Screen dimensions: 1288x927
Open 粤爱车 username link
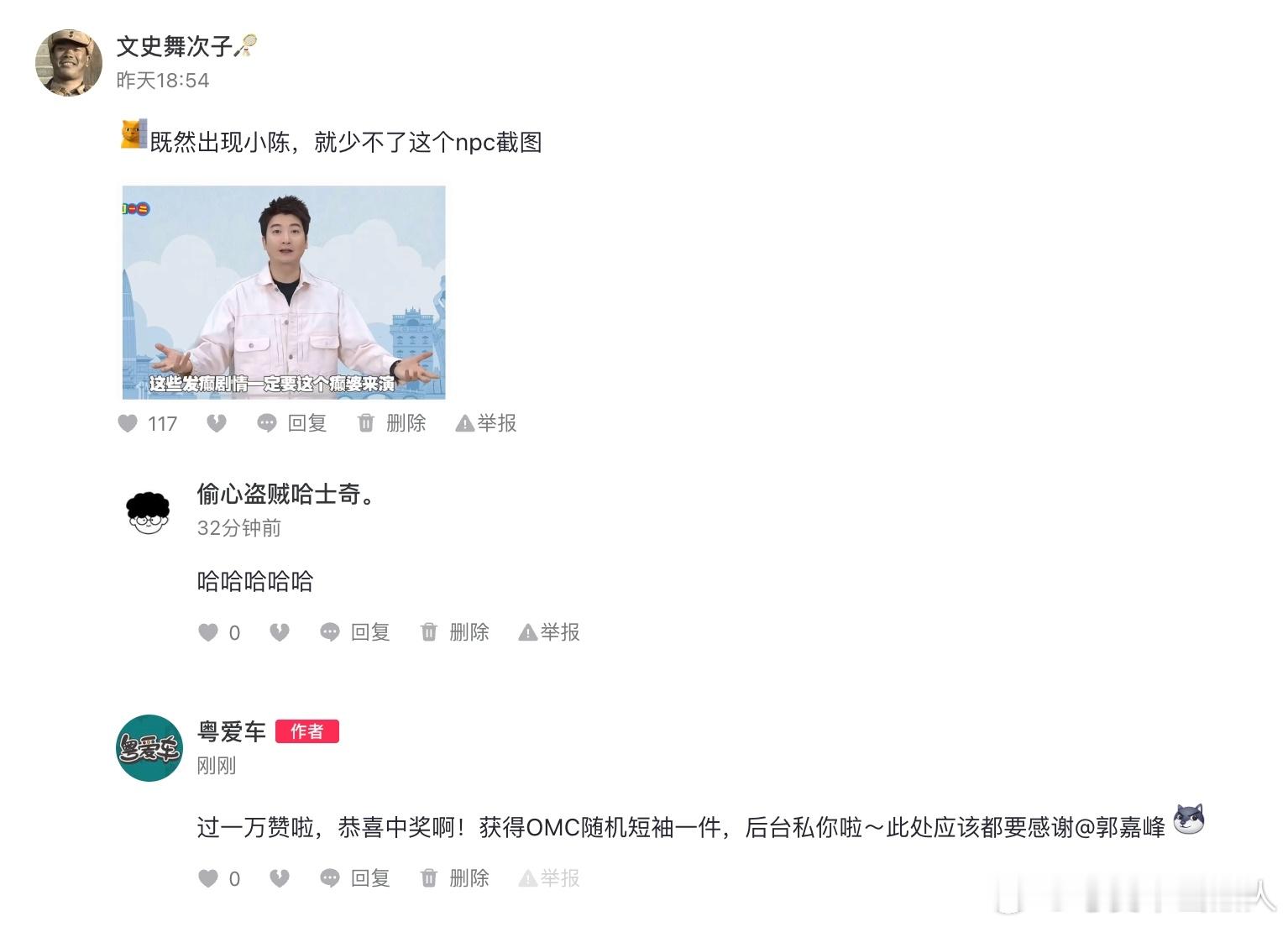point(232,731)
